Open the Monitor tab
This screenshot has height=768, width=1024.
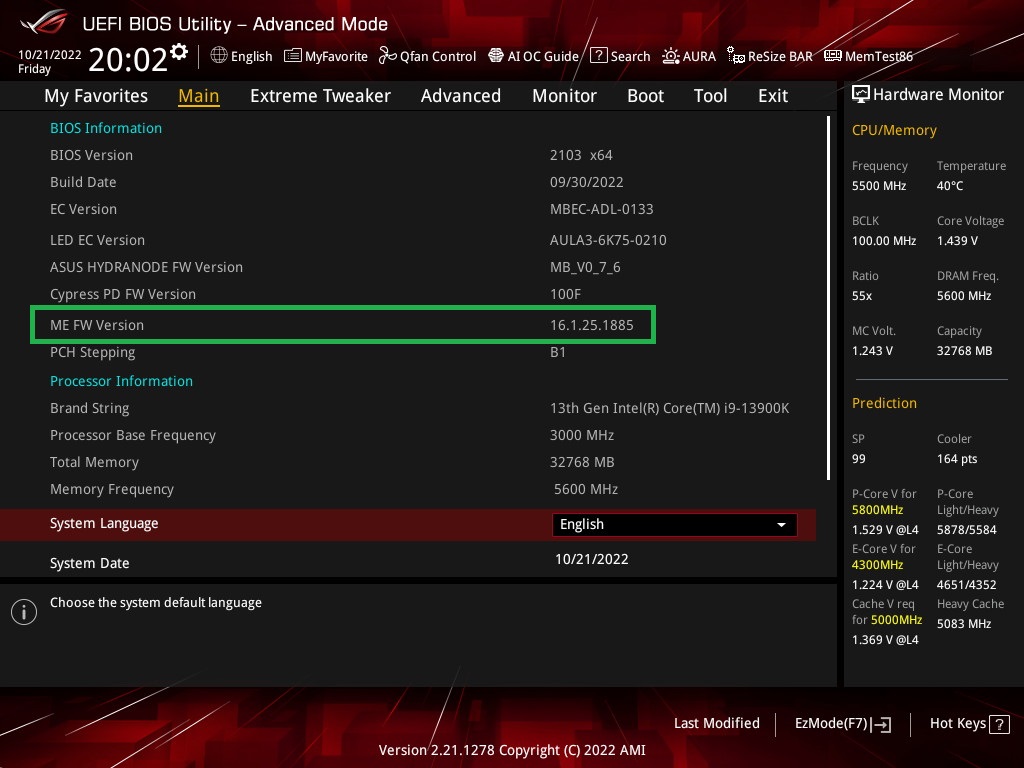coord(564,96)
